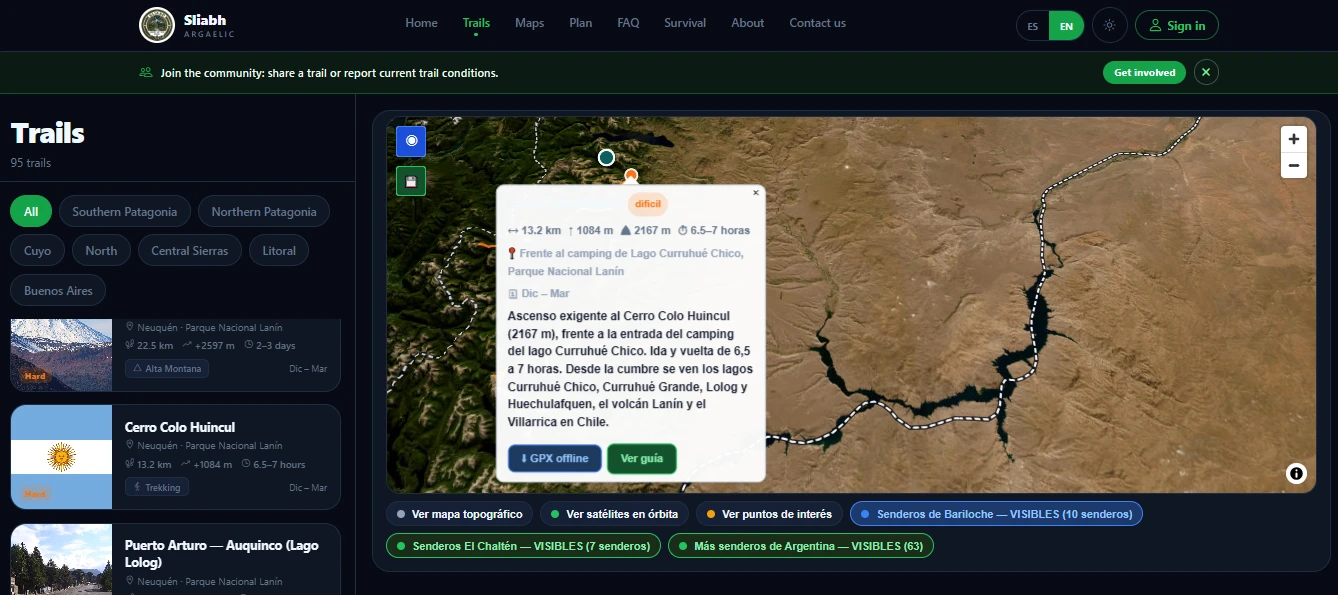
Task: Filter trails by Buenos Aires
Action: click(58, 291)
